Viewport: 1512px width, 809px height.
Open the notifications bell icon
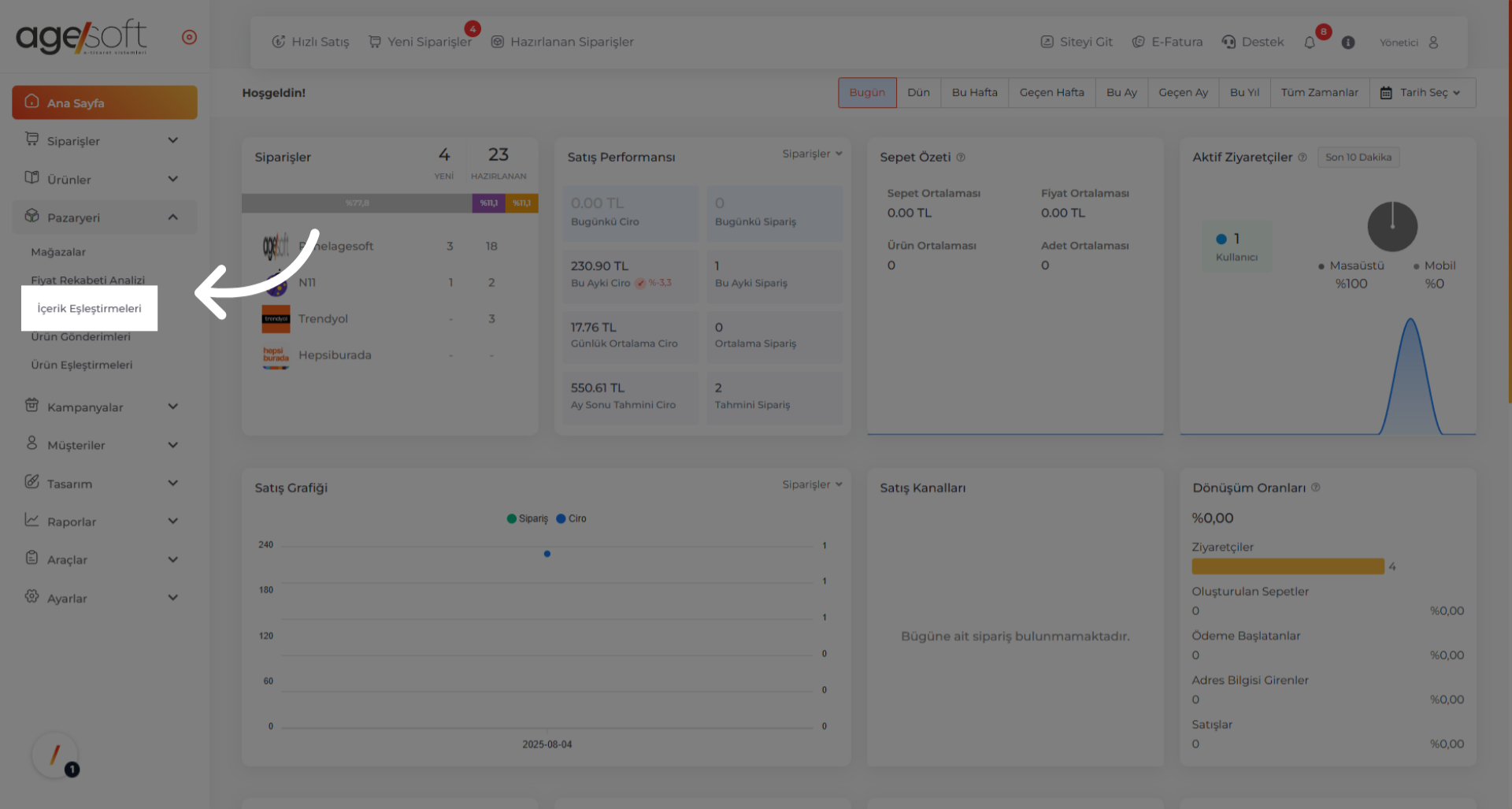coord(1310,43)
